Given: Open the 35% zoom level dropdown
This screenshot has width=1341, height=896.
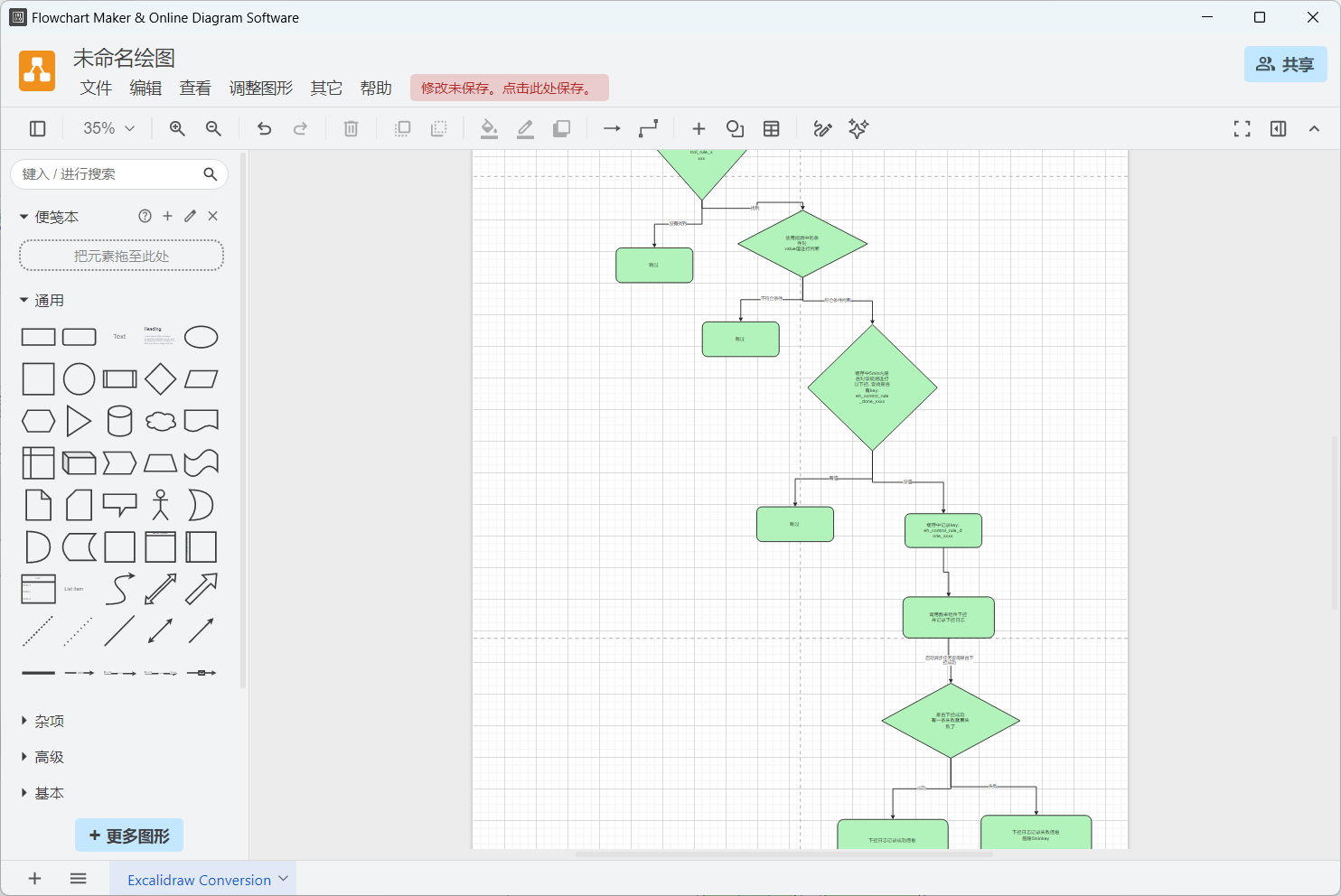Looking at the screenshot, I should pos(108,129).
